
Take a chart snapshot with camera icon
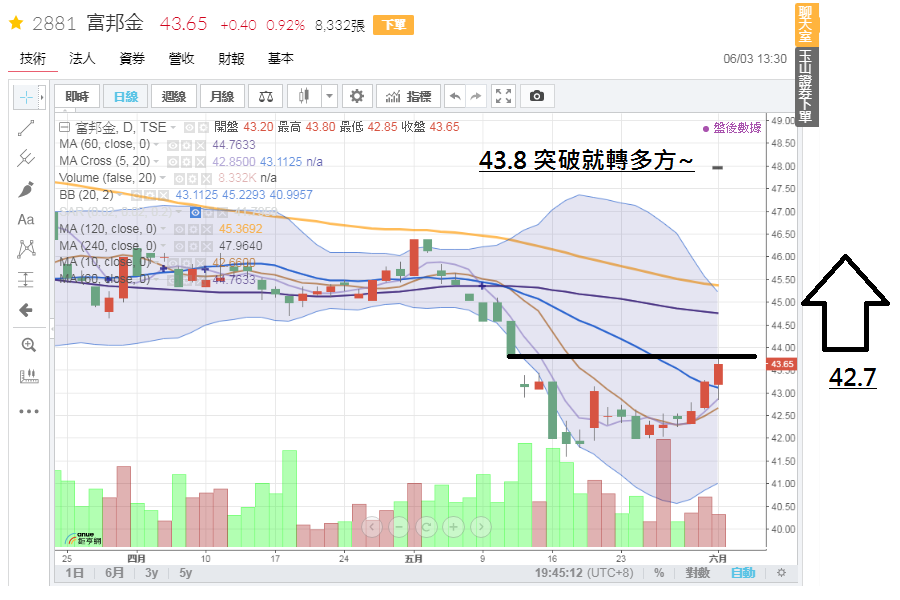coord(537,96)
